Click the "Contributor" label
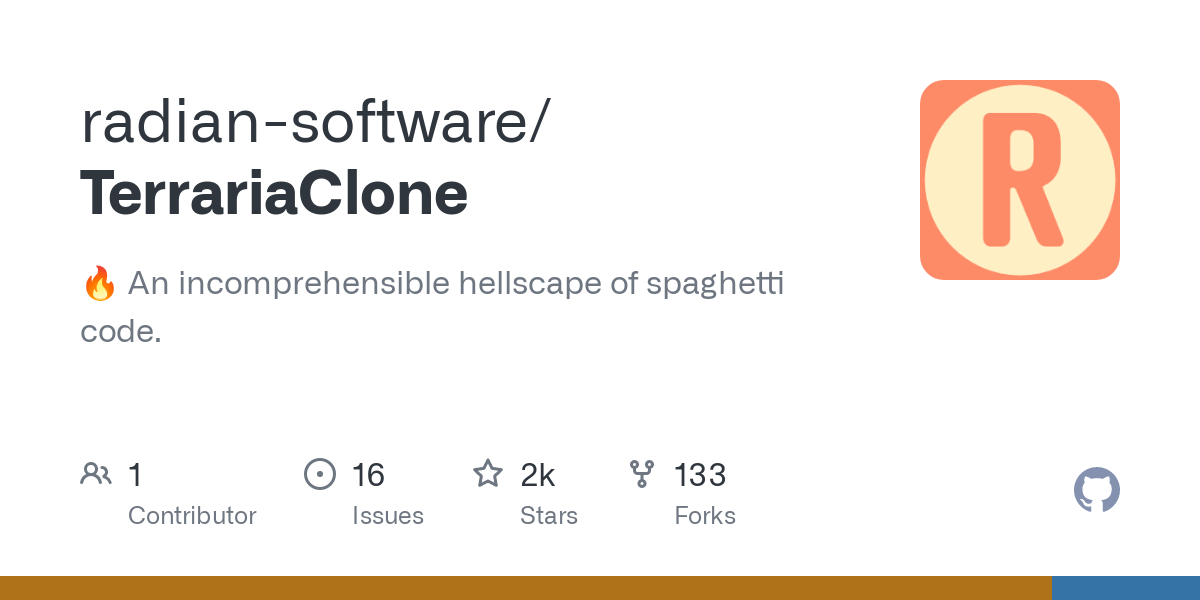Image resolution: width=1200 pixels, height=600 pixels. tap(192, 516)
